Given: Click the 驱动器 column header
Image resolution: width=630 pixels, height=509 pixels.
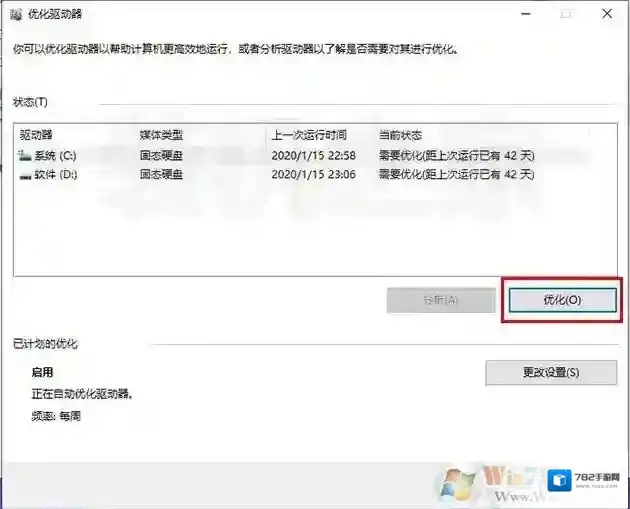Looking at the screenshot, I should coord(36,135).
